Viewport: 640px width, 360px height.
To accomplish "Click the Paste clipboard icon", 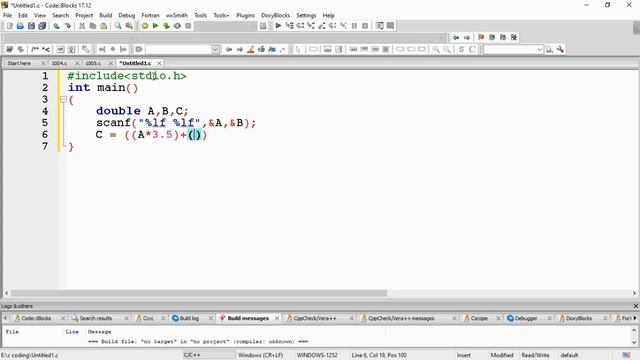I will click(x=104, y=26).
